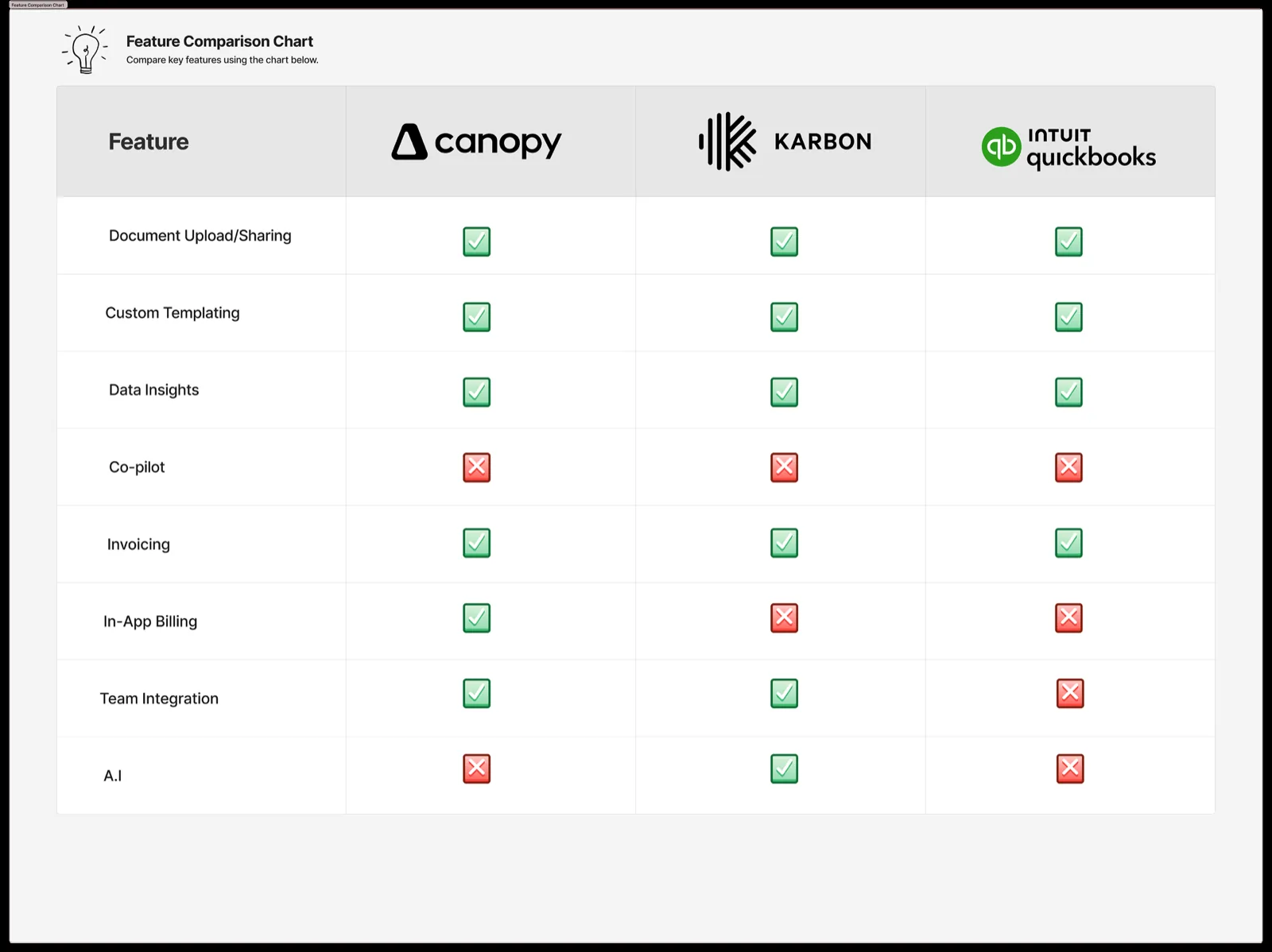Click QuickBooks' check mark for Custom Templating
Screen dimensions: 1272x952
click(x=1068, y=317)
